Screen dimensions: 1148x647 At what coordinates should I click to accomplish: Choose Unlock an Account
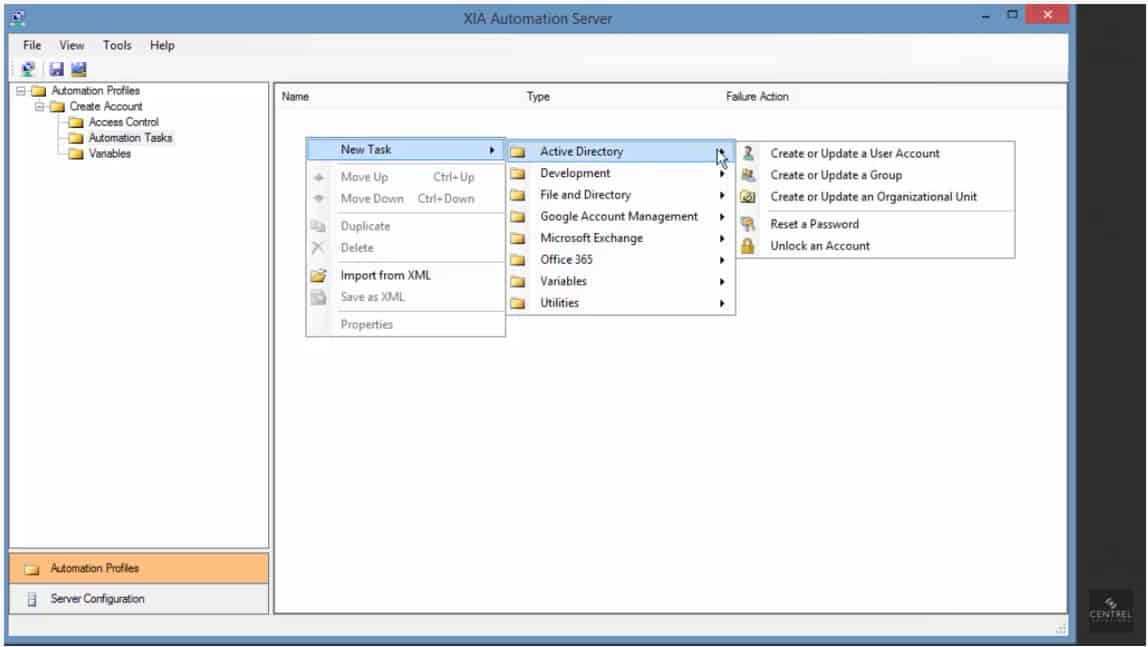[875, 246]
